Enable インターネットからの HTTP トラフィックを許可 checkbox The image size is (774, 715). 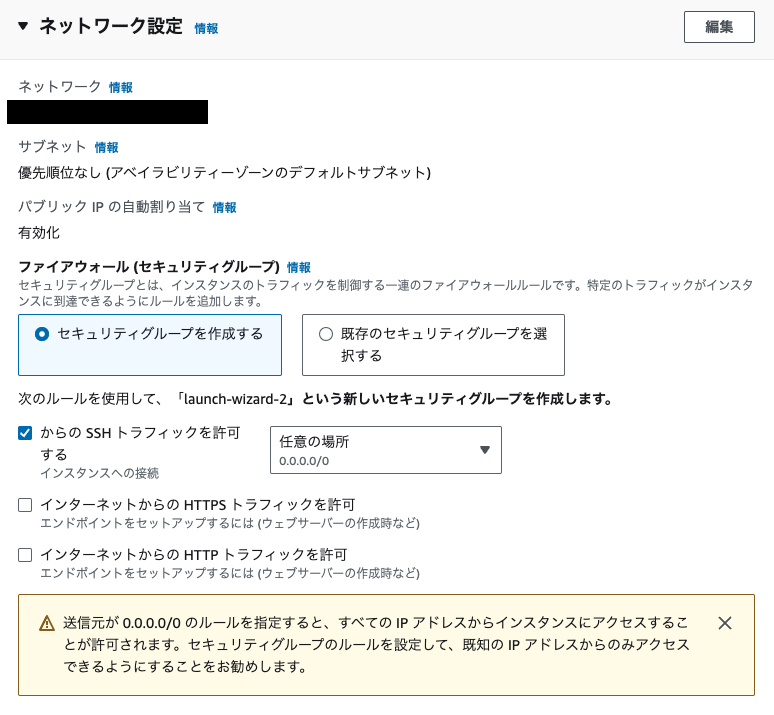26,555
